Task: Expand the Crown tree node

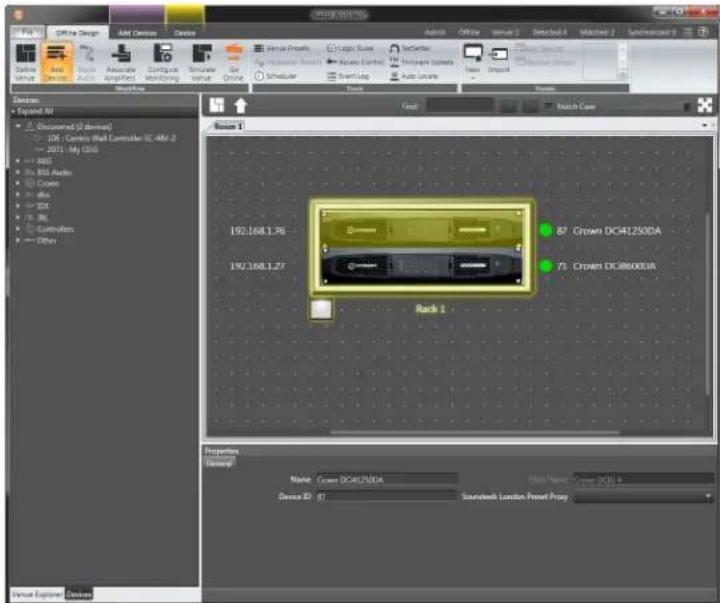Action: coord(18,183)
